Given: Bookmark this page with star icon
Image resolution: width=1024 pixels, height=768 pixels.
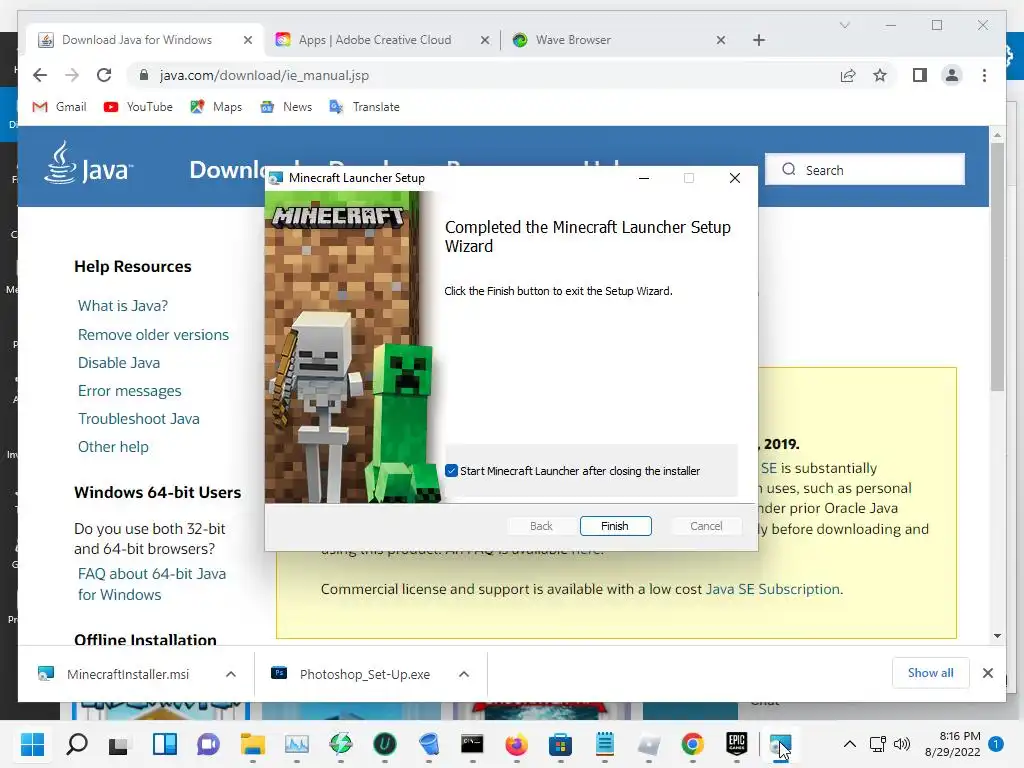Looking at the screenshot, I should (880, 75).
